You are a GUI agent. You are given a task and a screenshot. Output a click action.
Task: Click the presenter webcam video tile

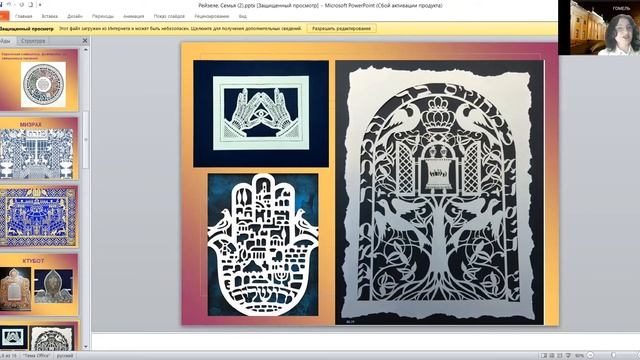point(599,27)
